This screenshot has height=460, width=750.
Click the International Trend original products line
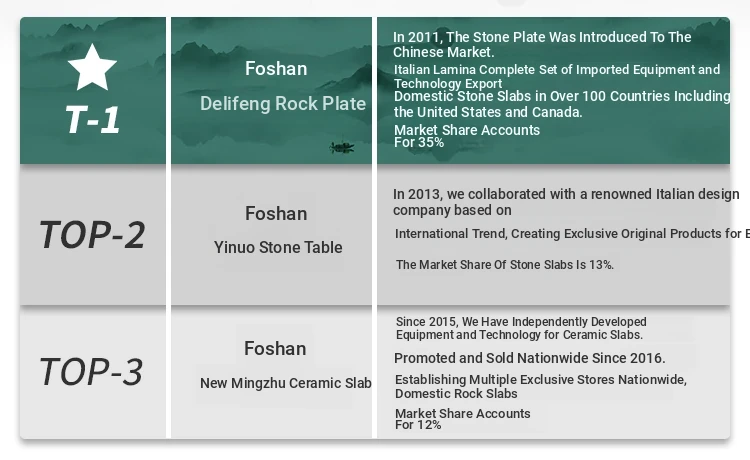pyautogui.click(x=571, y=234)
